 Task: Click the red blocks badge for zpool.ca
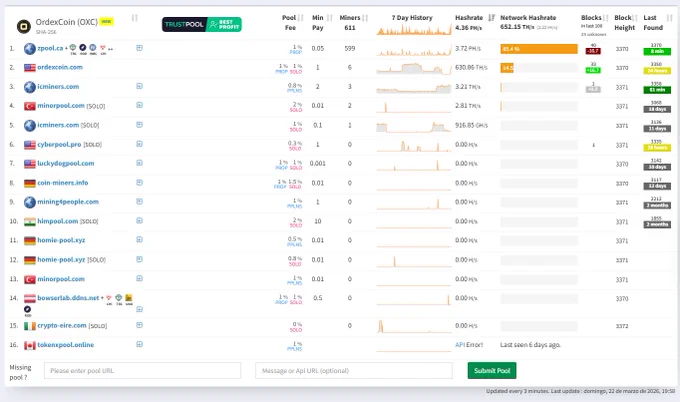tap(593, 51)
